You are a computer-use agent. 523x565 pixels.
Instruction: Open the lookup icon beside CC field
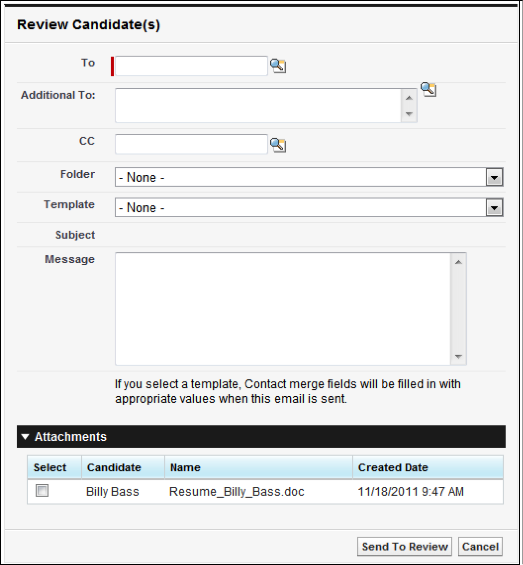(x=278, y=145)
